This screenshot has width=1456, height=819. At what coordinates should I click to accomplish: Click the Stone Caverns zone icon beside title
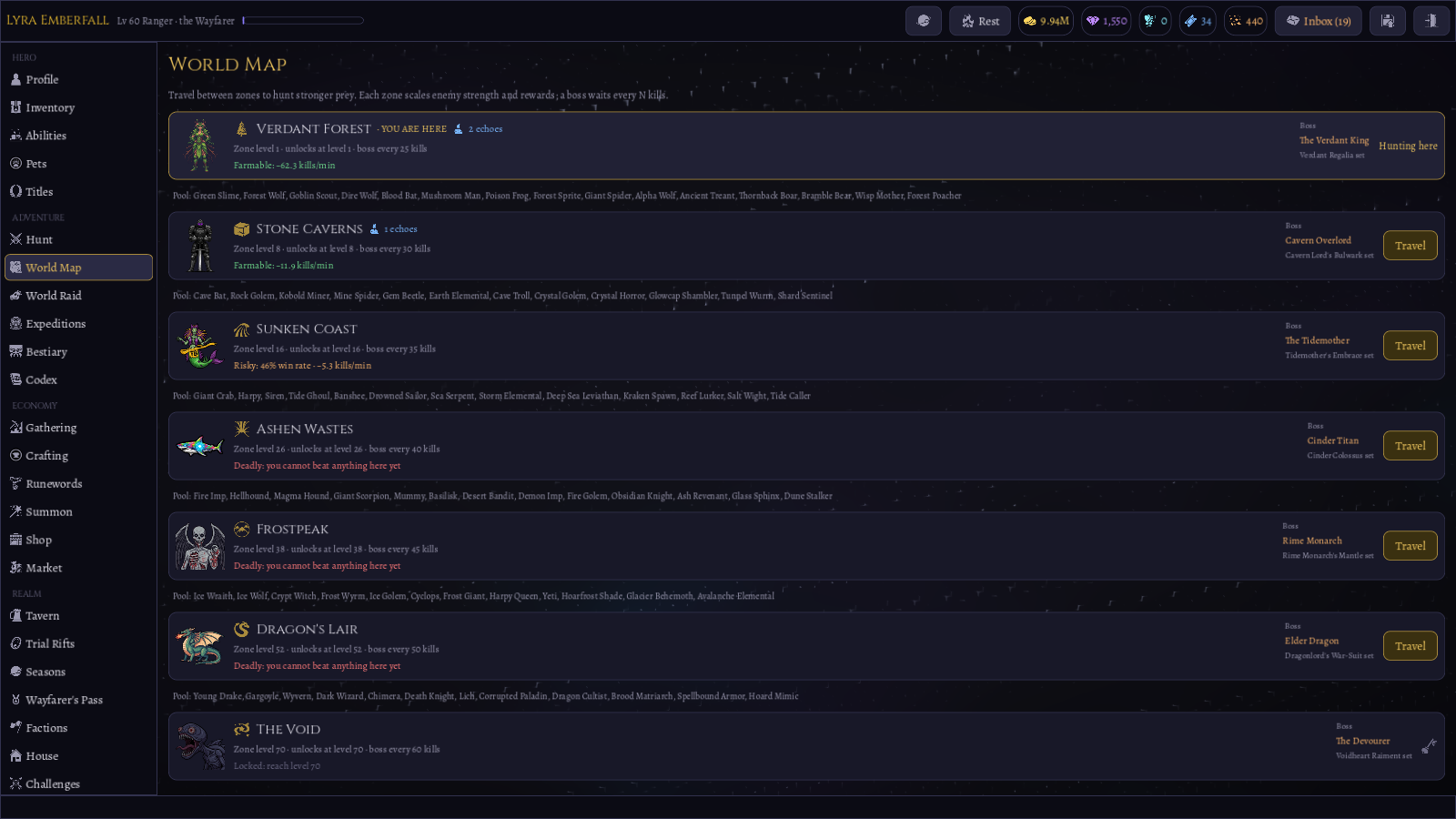coord(241,229)
